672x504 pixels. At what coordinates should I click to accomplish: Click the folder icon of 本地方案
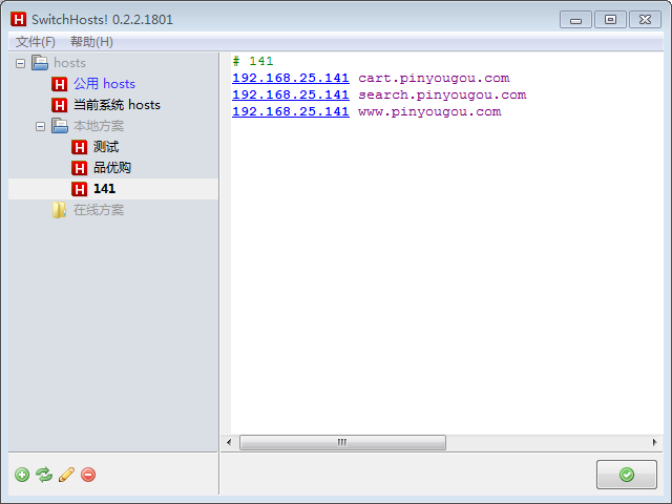click(60, 126)
